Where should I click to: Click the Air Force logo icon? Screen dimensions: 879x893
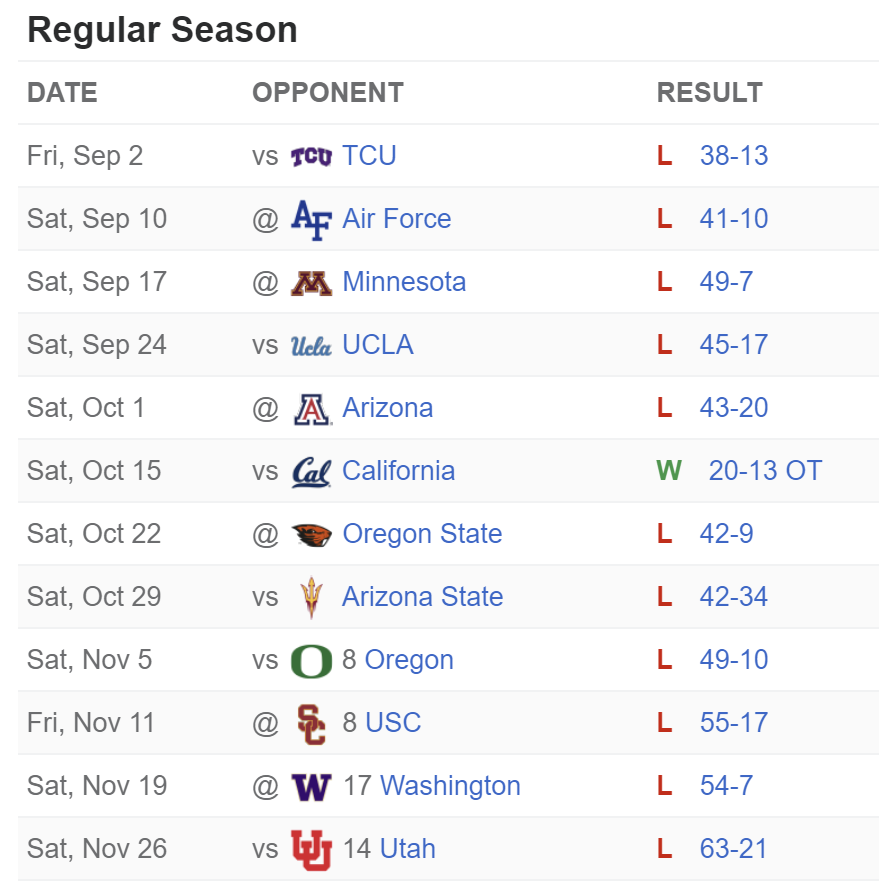click(311, 220)
